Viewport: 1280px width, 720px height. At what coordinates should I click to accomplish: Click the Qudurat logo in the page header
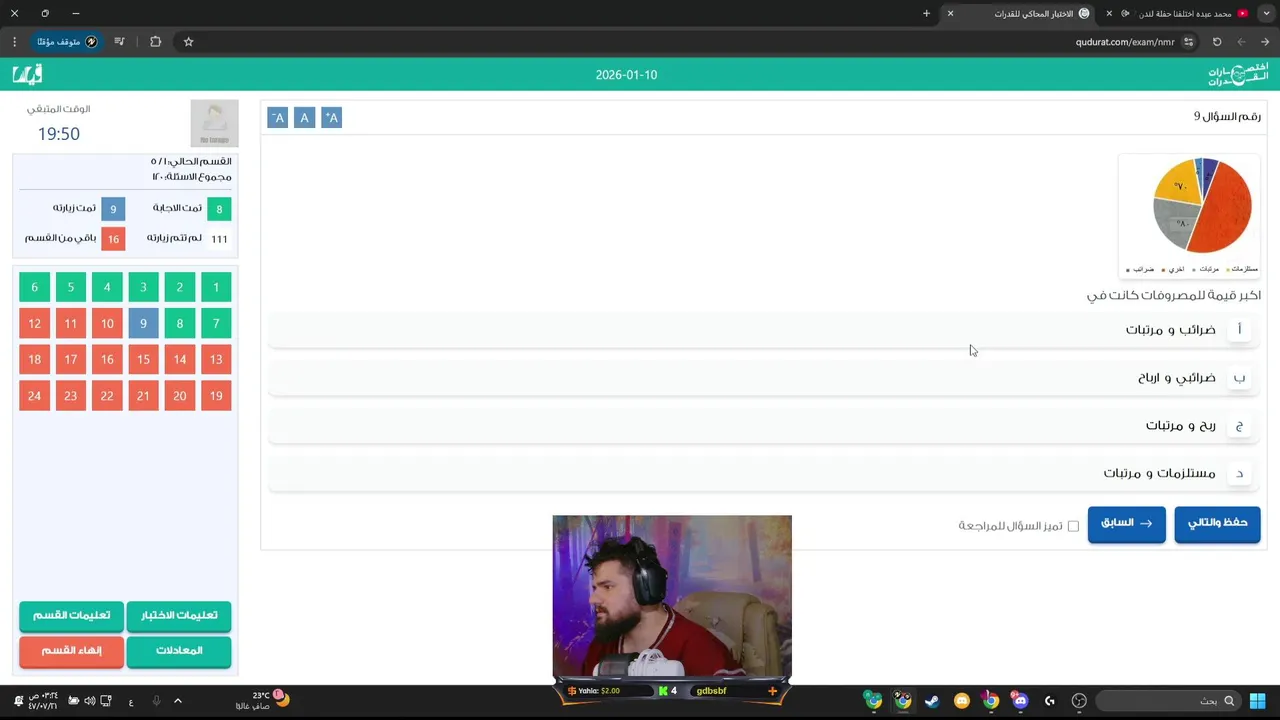coord(1237,75)
